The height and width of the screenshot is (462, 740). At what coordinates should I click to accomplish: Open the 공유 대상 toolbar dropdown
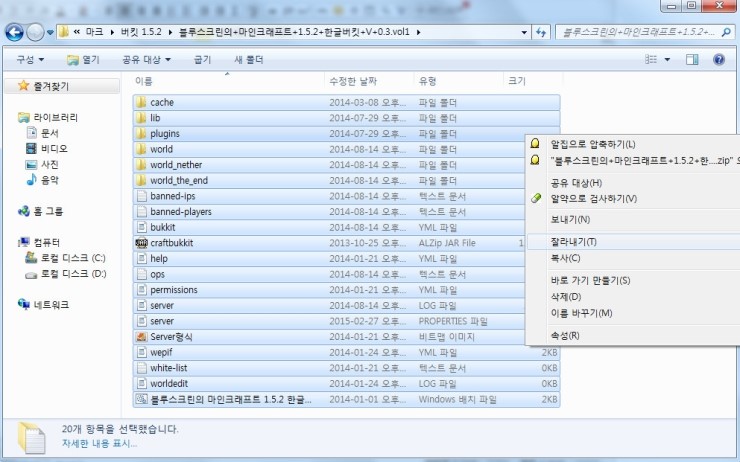[x=146, y=59]
